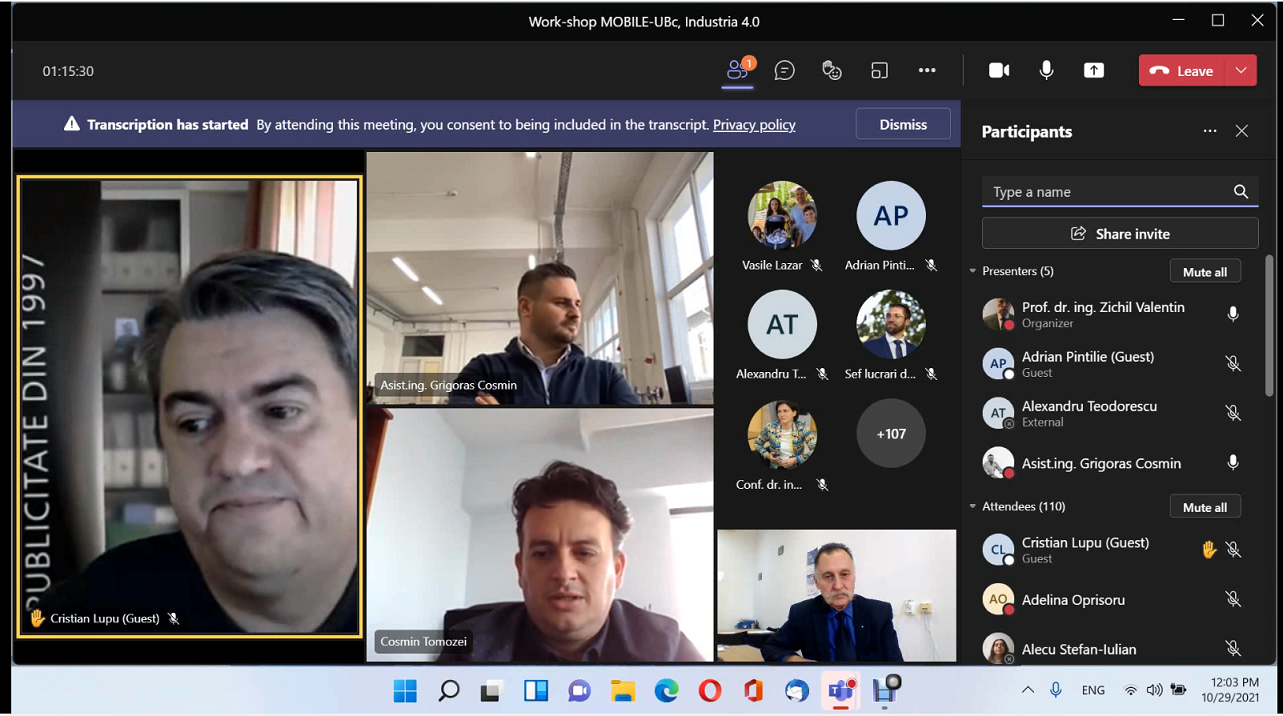Viewport: 1283px width, 716px height.
Task: Dismiss the transcription notification banner
Action: pos(903,124)
